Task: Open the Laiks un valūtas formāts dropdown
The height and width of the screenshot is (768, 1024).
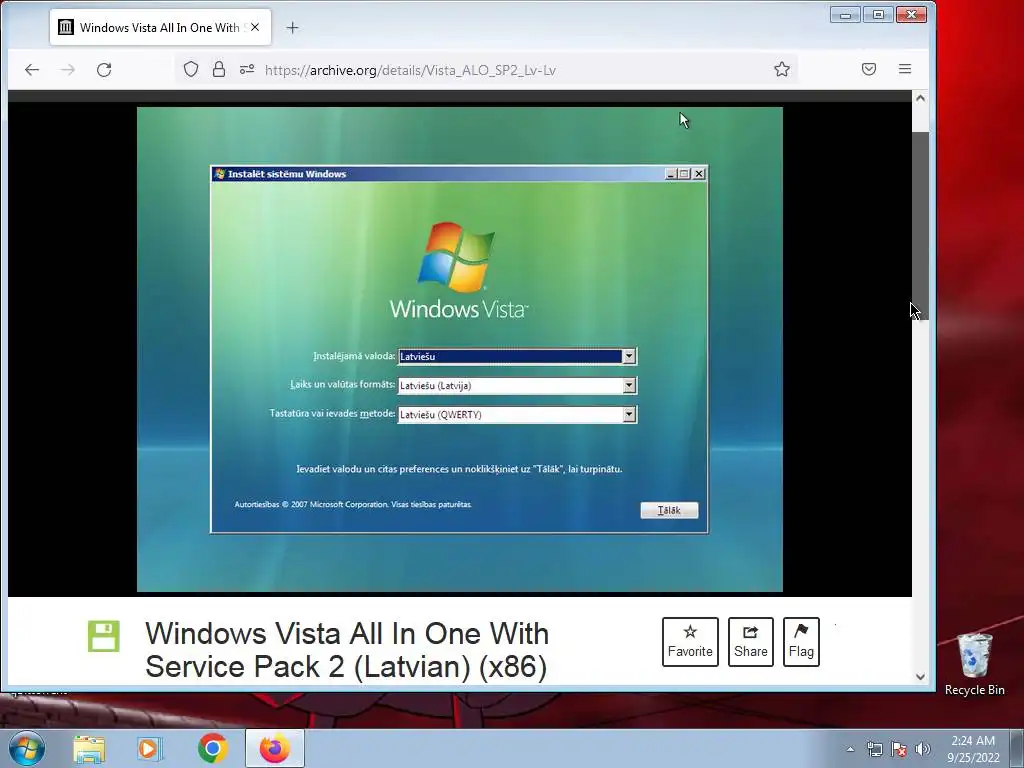Action: (629, 385)
